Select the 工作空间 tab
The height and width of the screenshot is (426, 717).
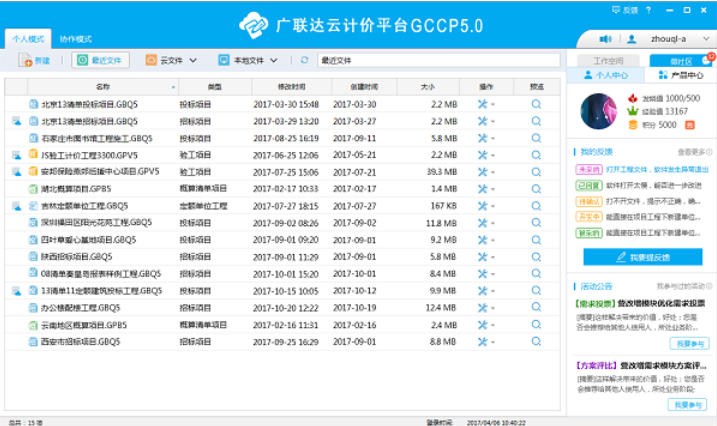[x=608, y=61]
